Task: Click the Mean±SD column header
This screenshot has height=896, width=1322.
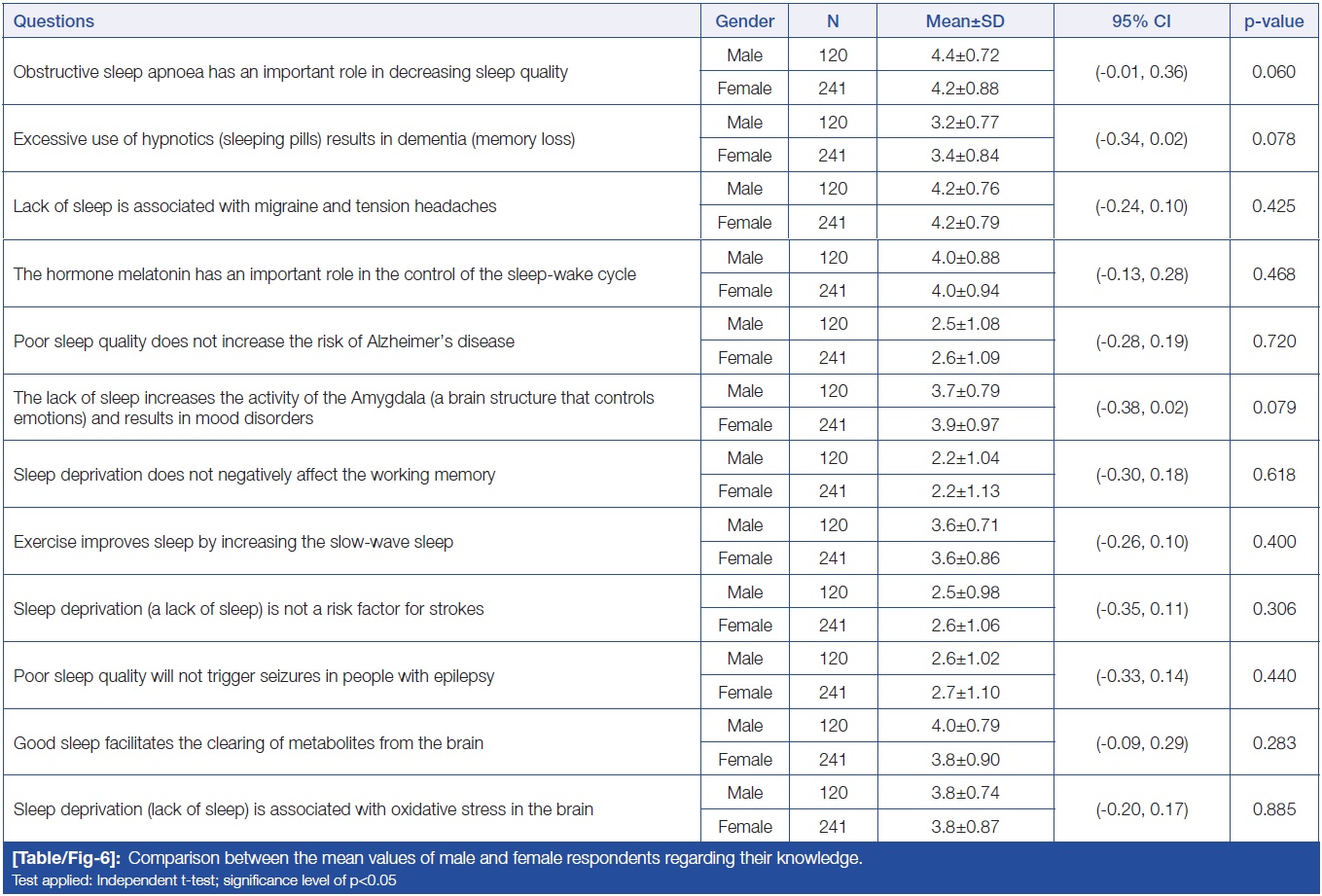Action: (964, 21)
